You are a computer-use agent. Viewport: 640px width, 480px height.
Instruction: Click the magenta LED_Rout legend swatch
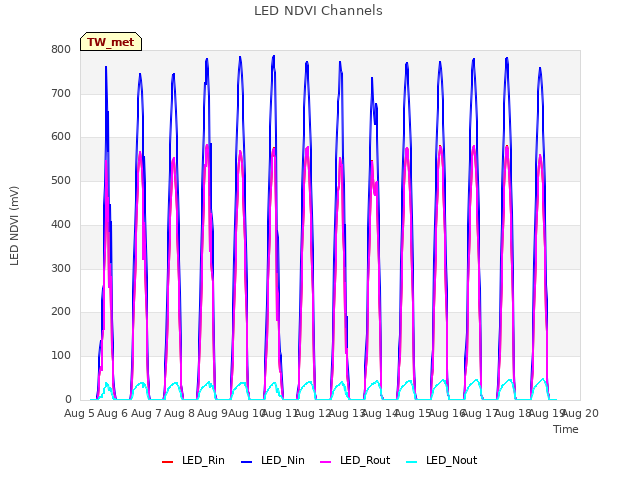tap(326, 462)
